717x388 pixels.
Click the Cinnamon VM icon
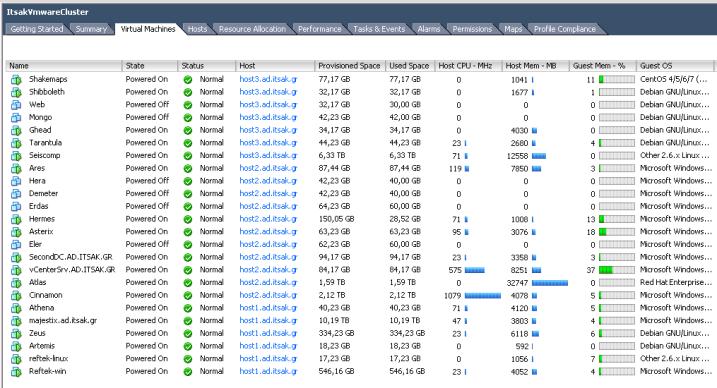tap(16, 295)
